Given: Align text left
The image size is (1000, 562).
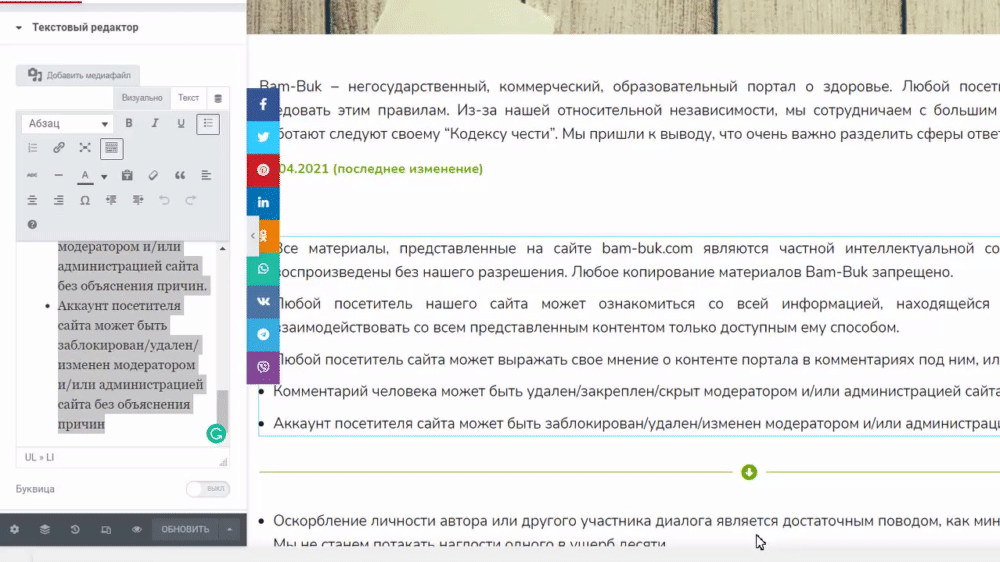Looking at the screenshot, I should [x=206, y=175].
